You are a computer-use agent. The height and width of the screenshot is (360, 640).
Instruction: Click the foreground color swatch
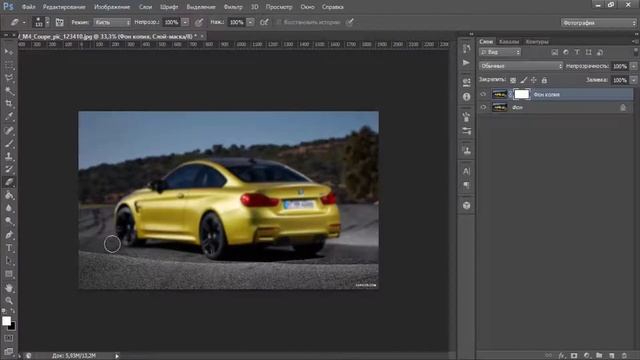click(x=6, y=321)
